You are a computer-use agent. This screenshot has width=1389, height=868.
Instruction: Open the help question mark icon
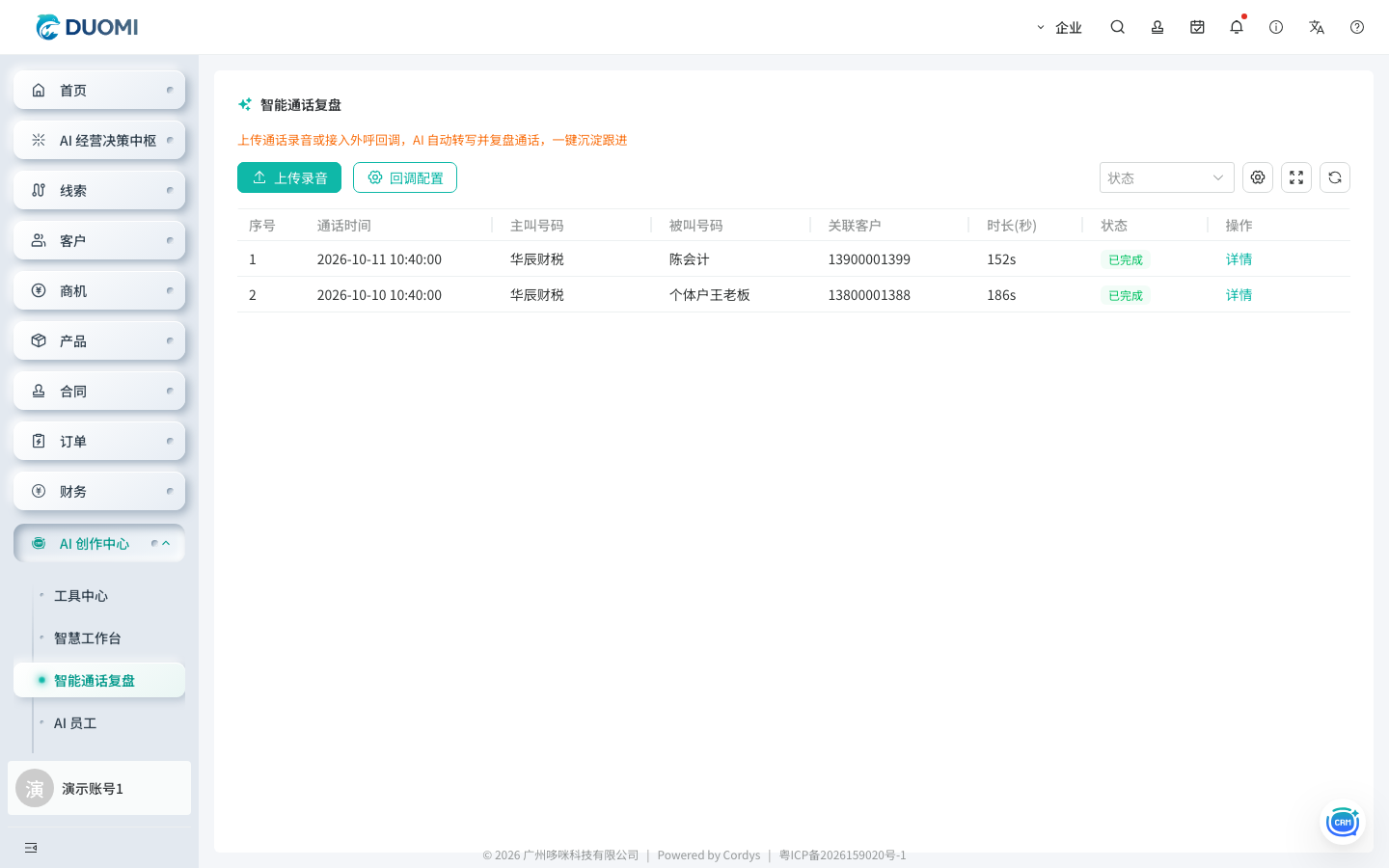tap(1357, 27)
